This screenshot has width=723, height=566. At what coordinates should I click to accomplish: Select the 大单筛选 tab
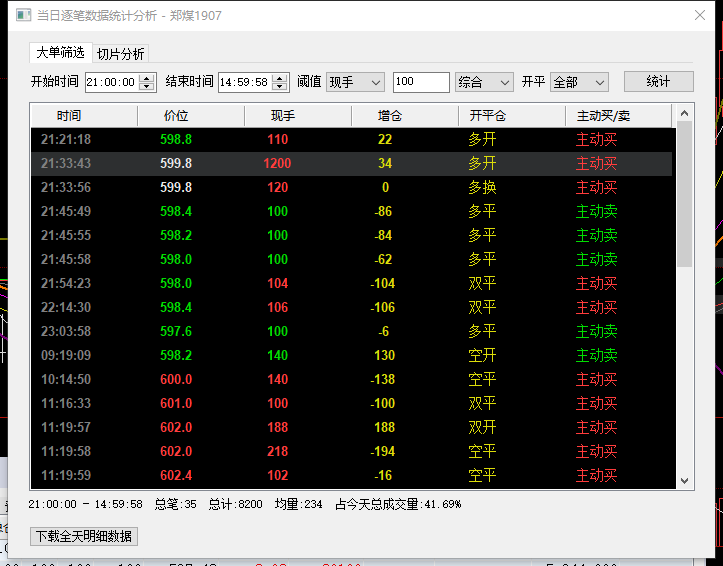60,53
